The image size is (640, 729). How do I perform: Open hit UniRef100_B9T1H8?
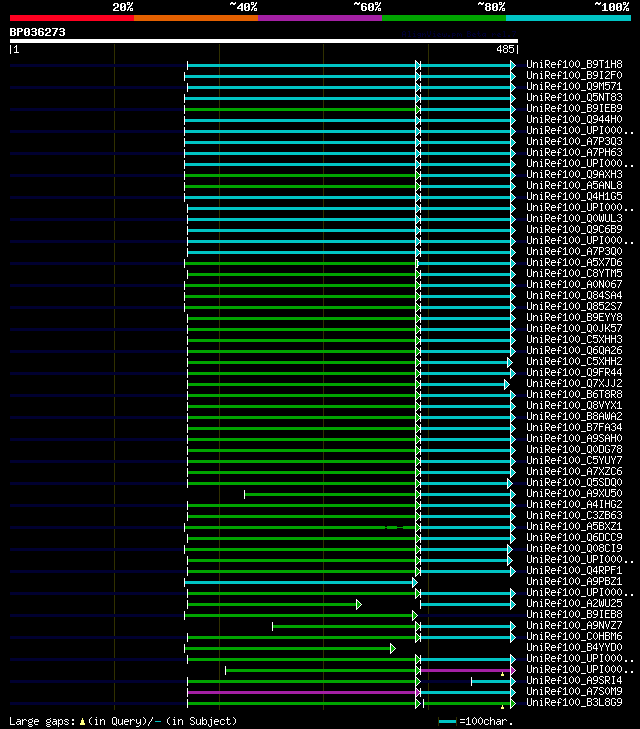[574, 64]
